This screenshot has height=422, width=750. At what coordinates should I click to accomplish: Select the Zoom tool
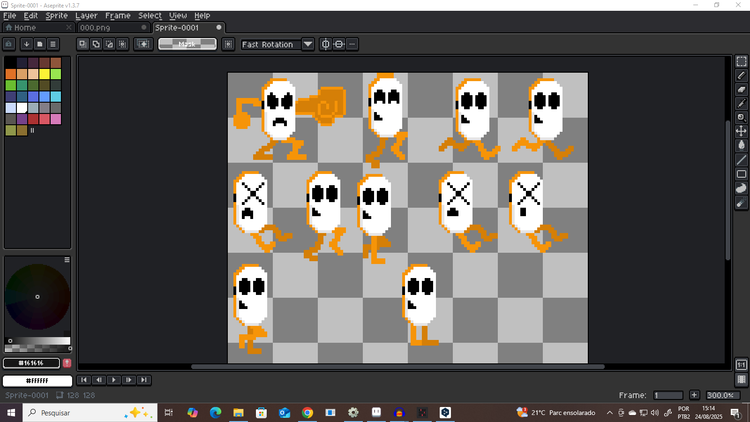click(741, 117)
